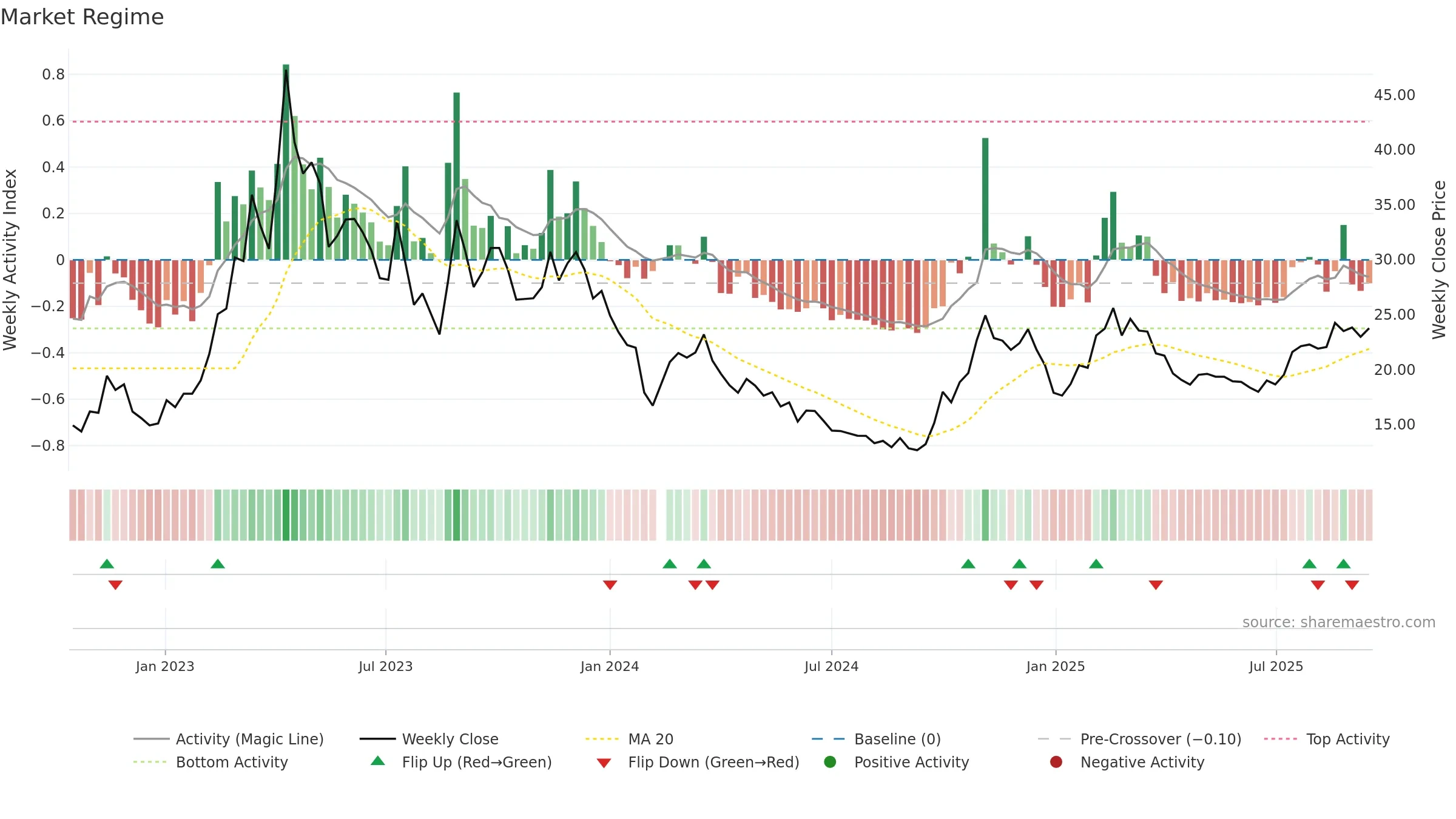Click the red Negative Activity legend dot
Viewport: 1456px width, 819px height.
[x=1056, y=761]
